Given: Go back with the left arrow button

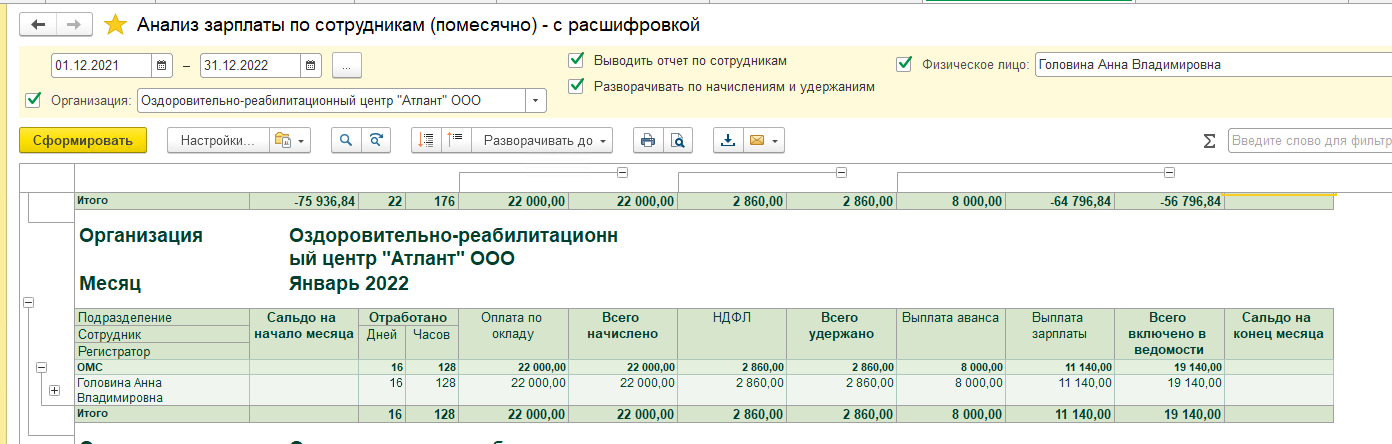Looking at the screenshot, I should pyautogui.click(x=39, y=24).
